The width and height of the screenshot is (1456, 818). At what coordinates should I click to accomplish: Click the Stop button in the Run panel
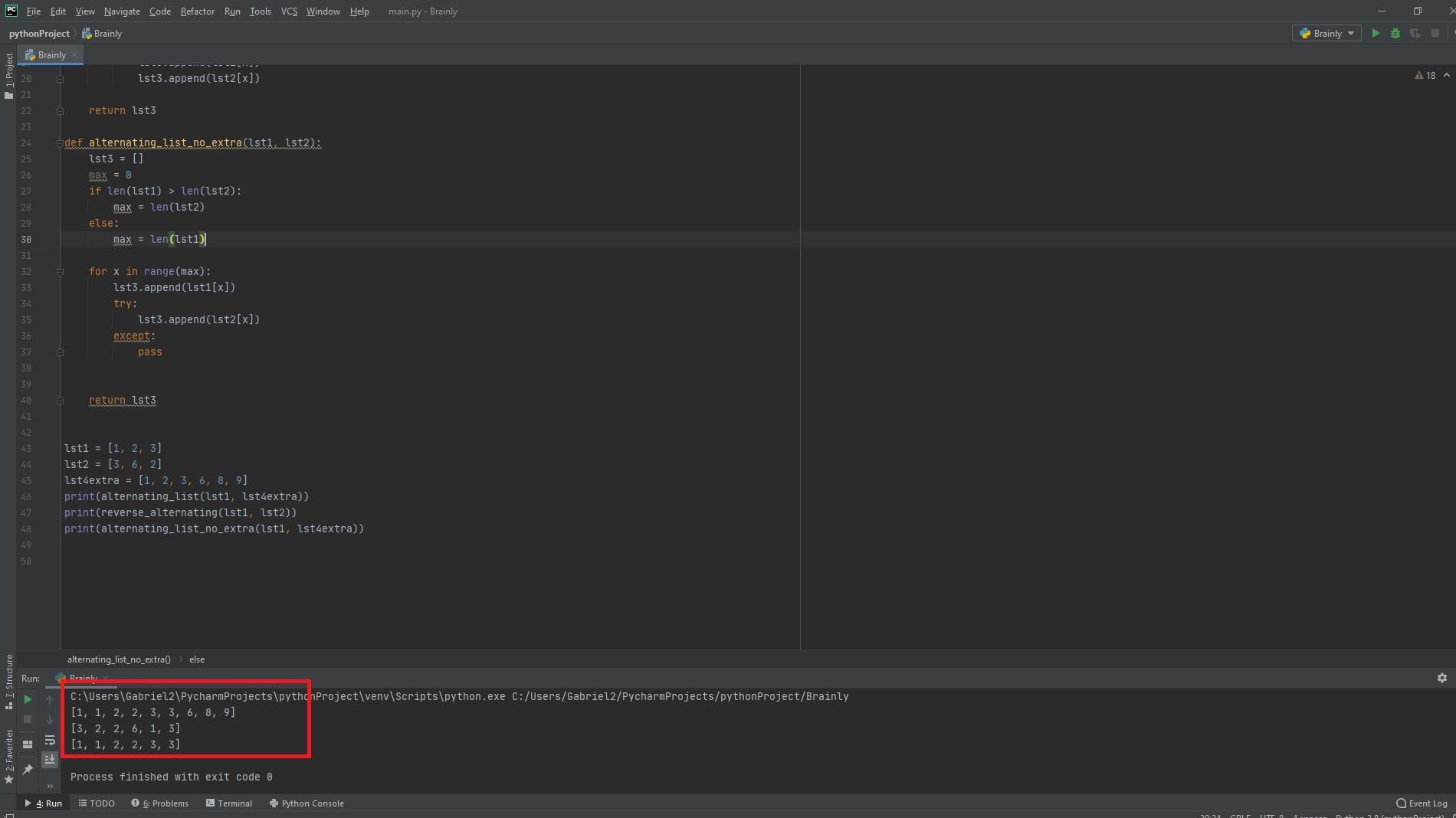point(28,719)
